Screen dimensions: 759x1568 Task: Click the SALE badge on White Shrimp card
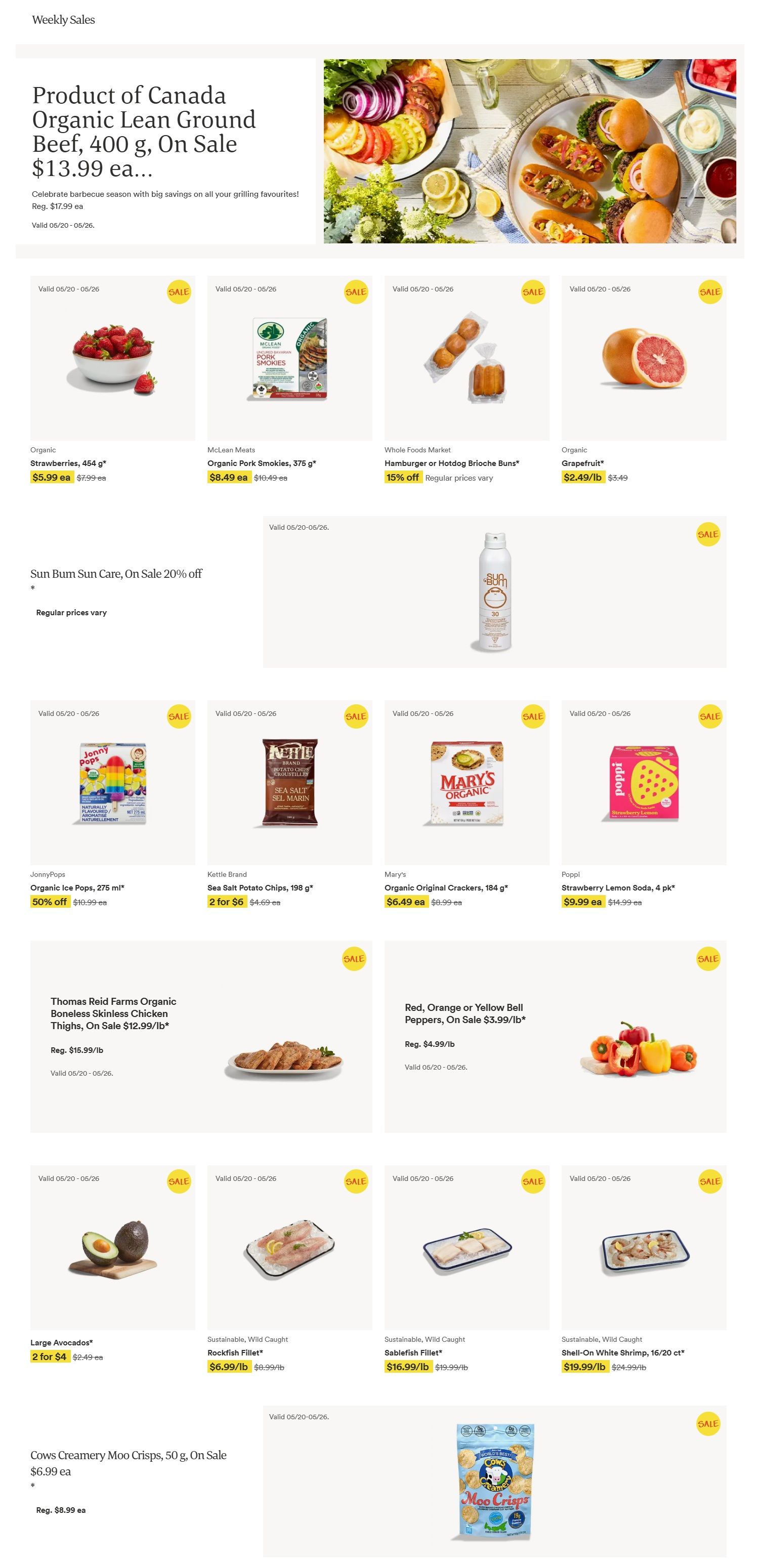[710, 1181]
